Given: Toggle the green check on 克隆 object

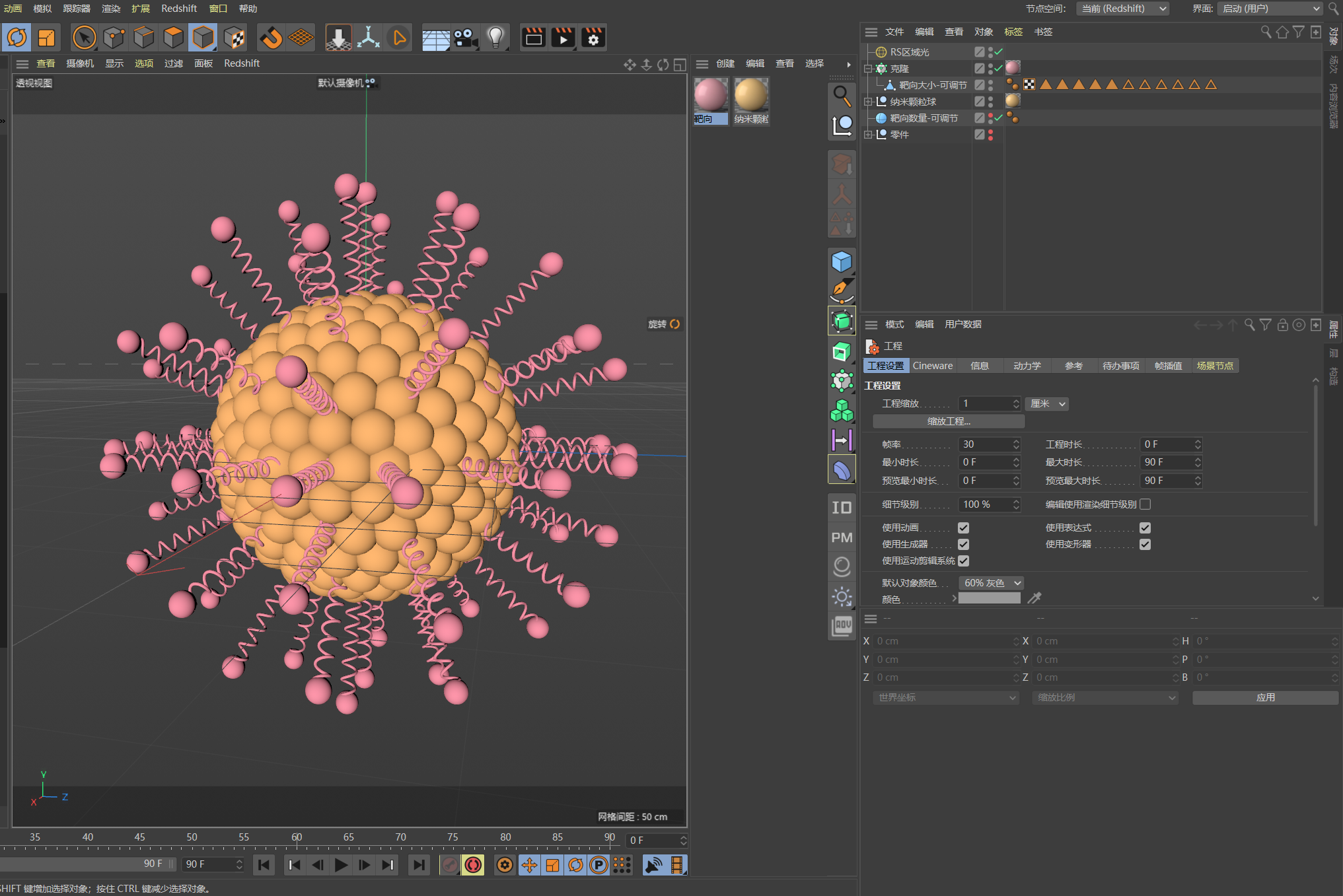Looking at the screenshot, I should pos(999,68).
